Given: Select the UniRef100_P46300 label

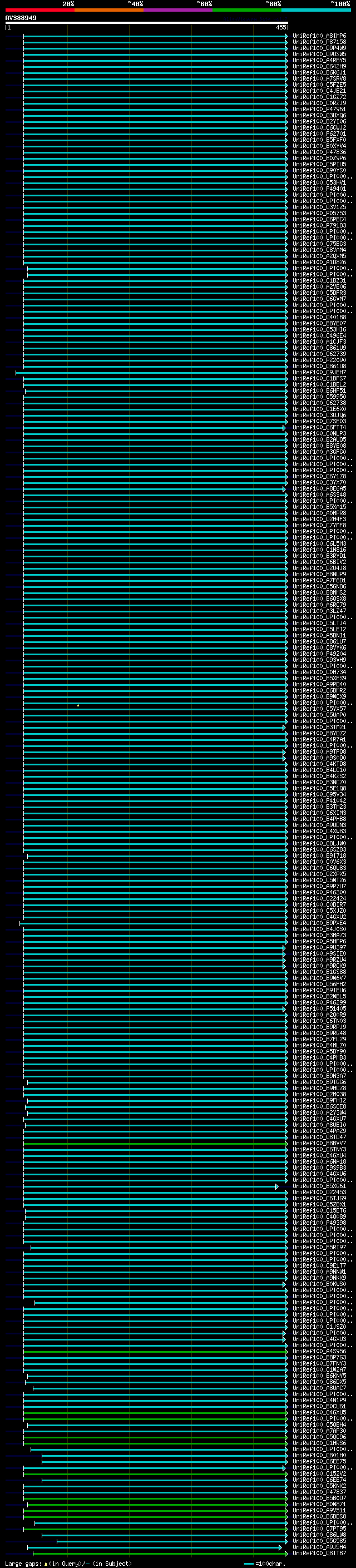Looking at the screenshot, I should [319, 892].
